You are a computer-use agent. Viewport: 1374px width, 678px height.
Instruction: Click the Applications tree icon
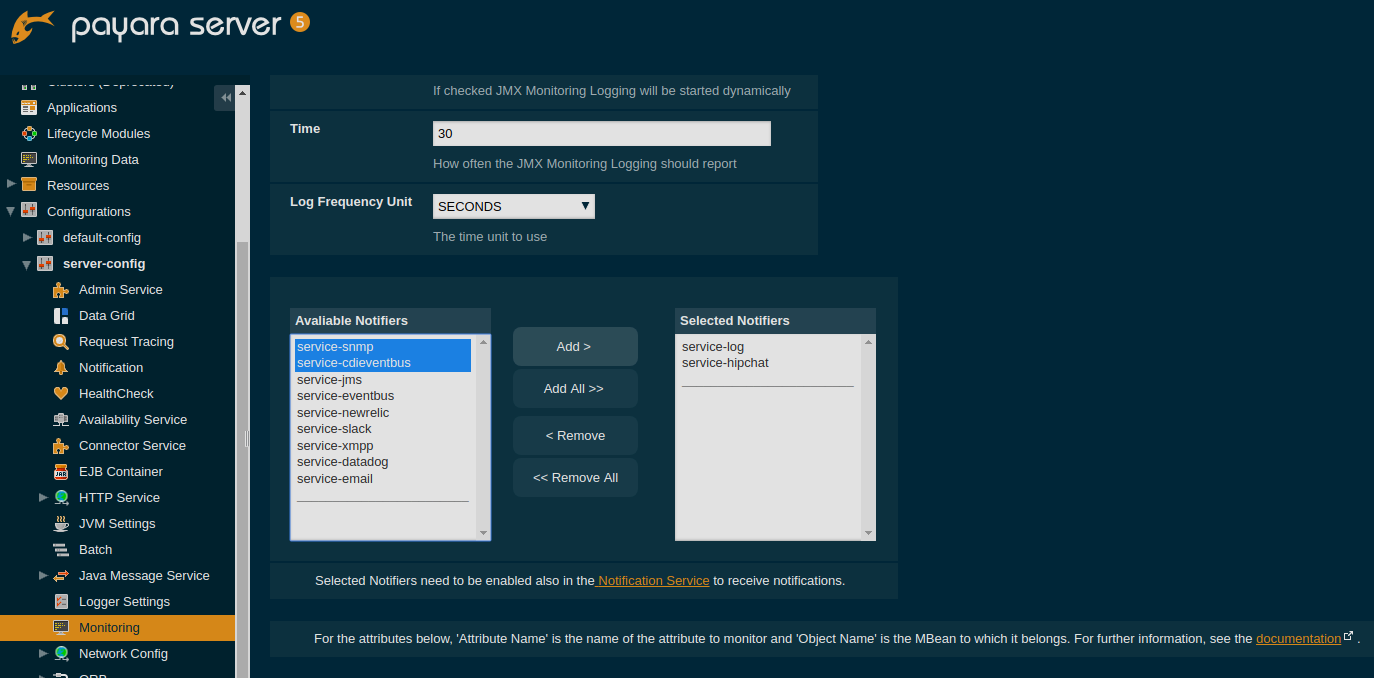click(29, 108)
